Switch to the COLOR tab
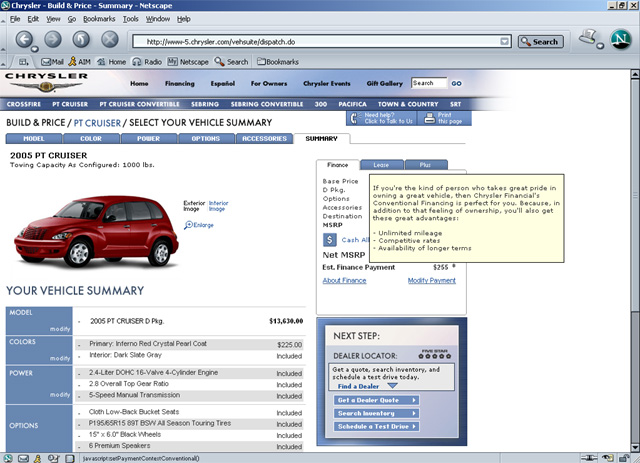Viewport: 640px width, 463px height. (x=91, y=138)
